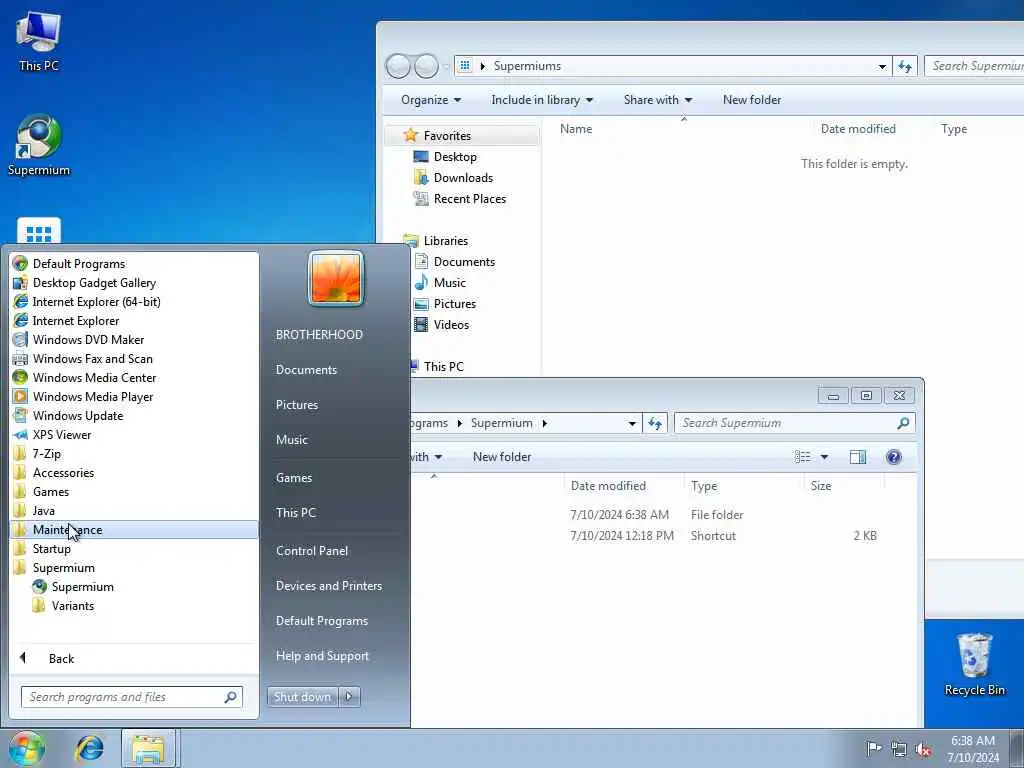Click Supermium breadcrumb in front window address bar
This screenshot has width=1024, height=768.
click(x=501, y=423)
